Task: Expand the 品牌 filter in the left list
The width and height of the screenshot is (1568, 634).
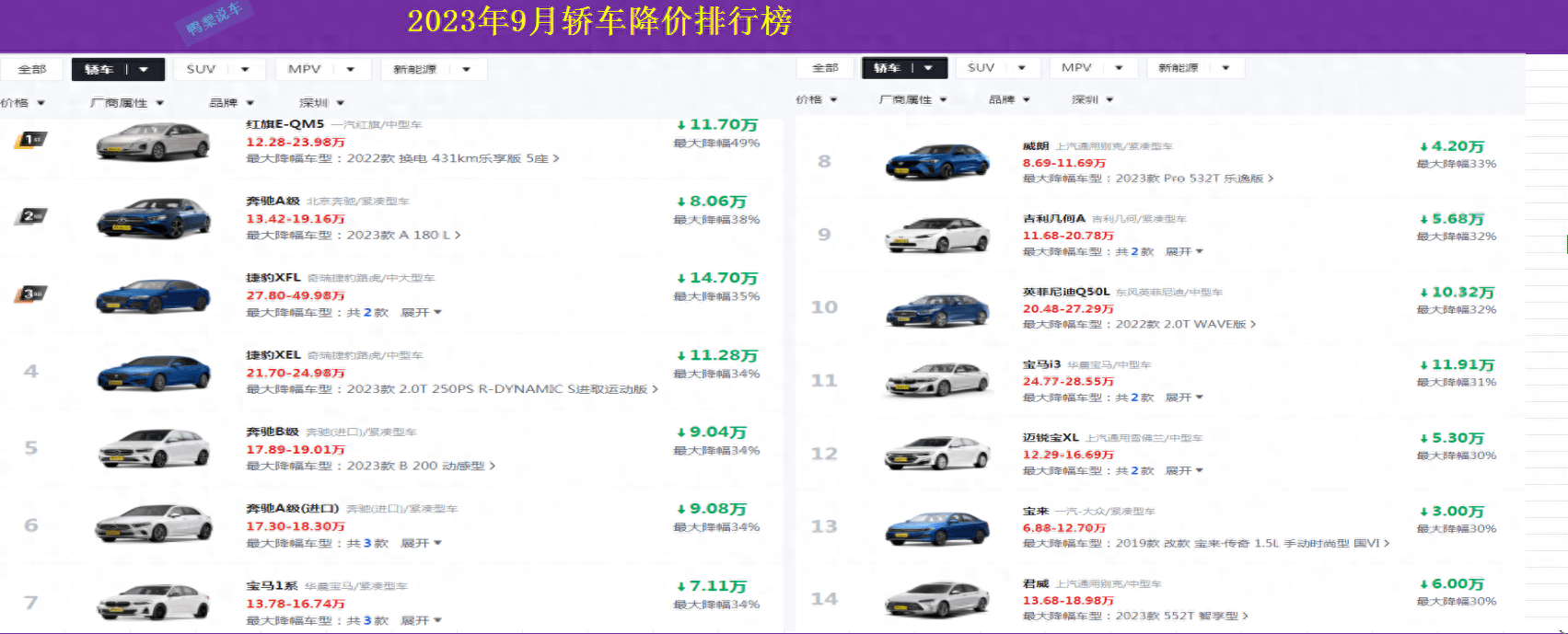Action: pos(232,103)
